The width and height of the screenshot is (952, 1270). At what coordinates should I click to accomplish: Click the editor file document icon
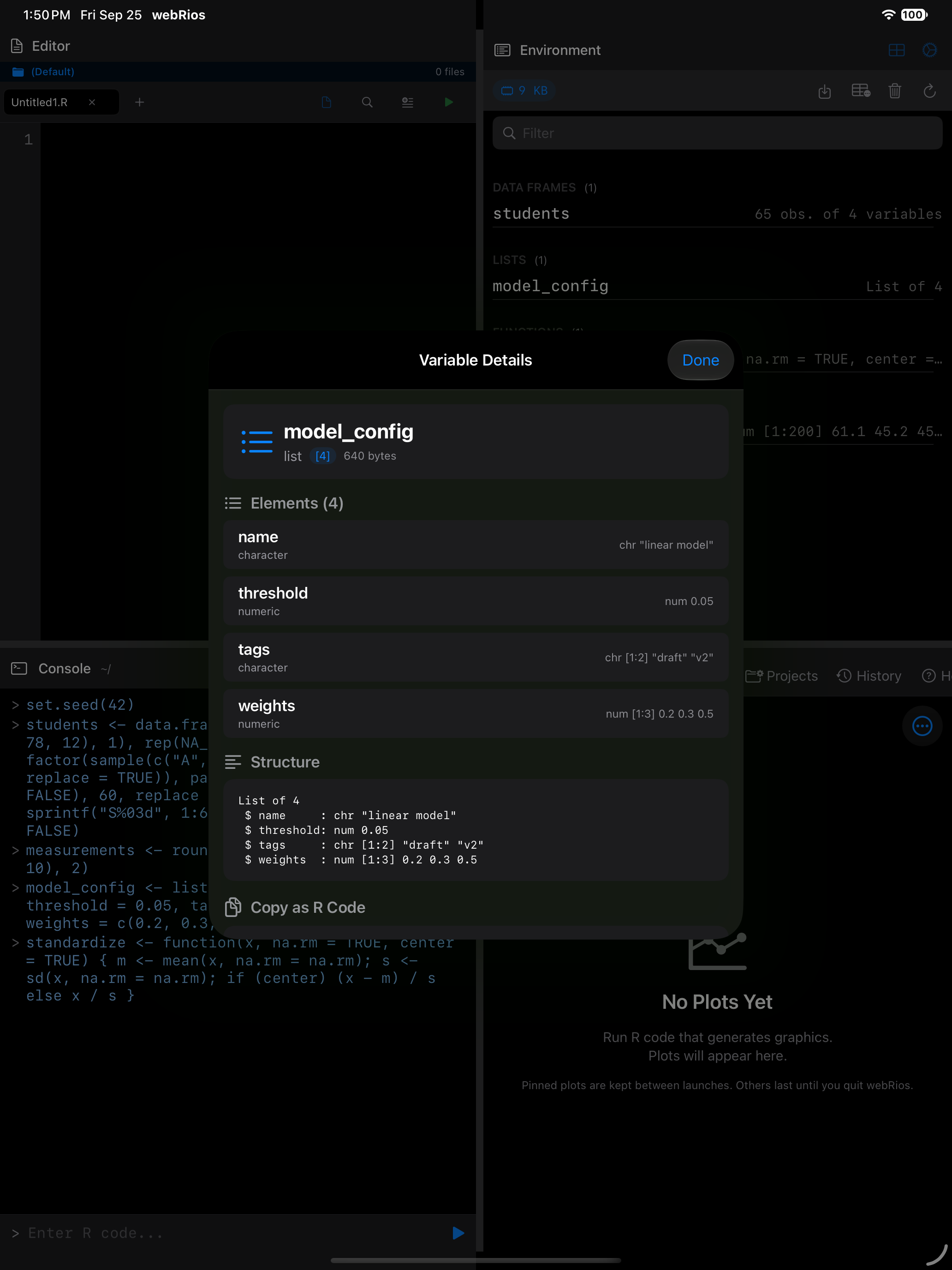pos(327,102)
